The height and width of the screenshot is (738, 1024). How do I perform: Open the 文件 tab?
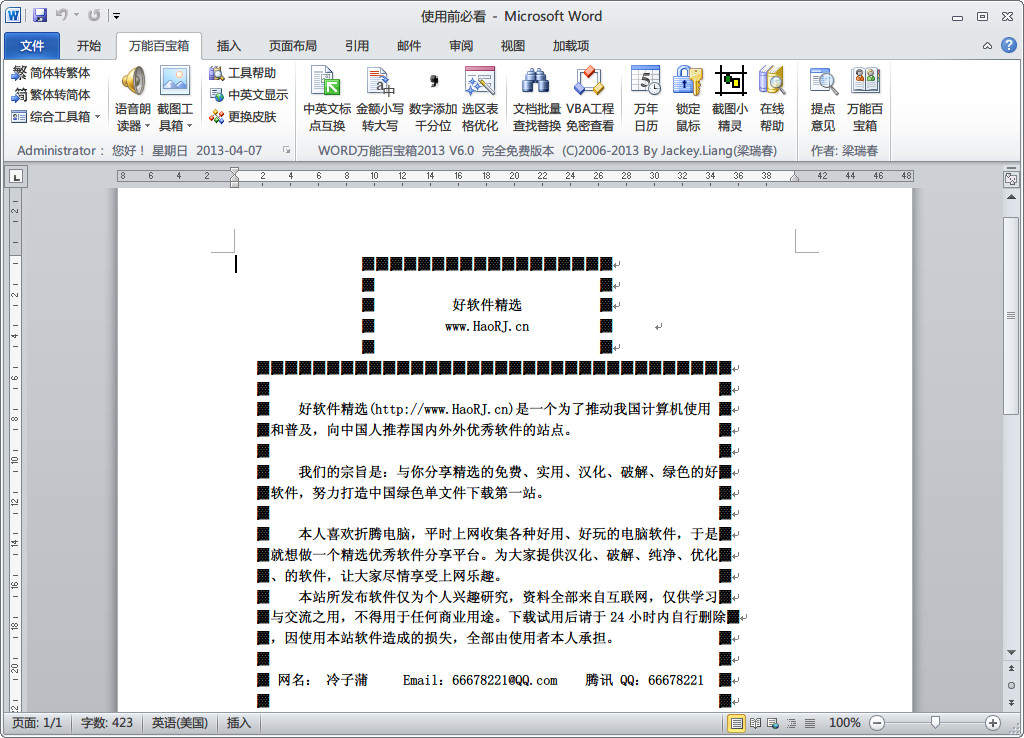click(x=32, y=46)
